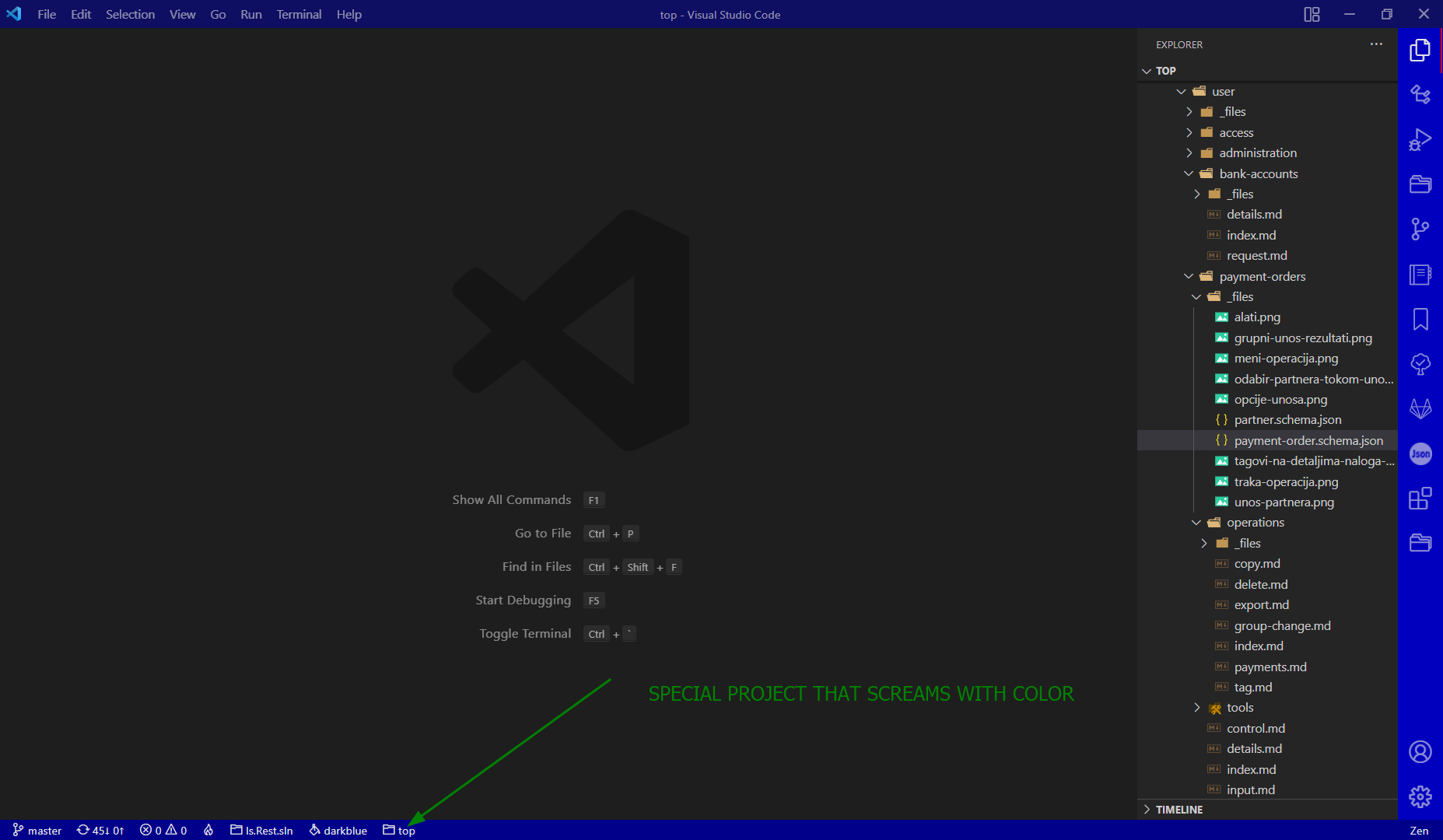Open the Explorer view in activity bar
1443x840 pixels.
point(1420,50)
